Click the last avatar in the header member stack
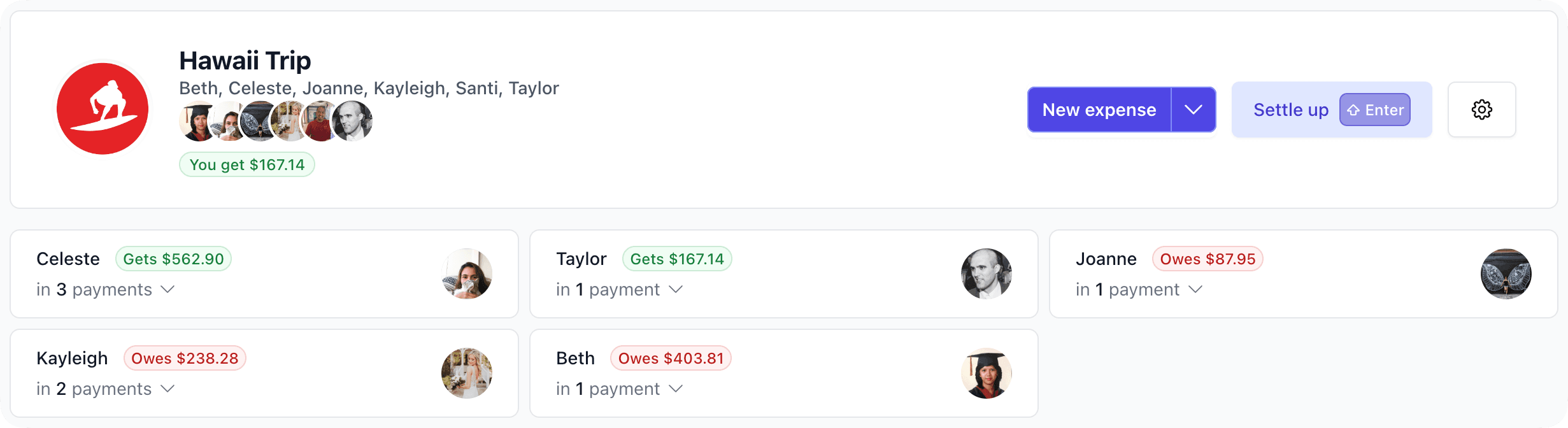1568x428 pixels. pos(352,121)
